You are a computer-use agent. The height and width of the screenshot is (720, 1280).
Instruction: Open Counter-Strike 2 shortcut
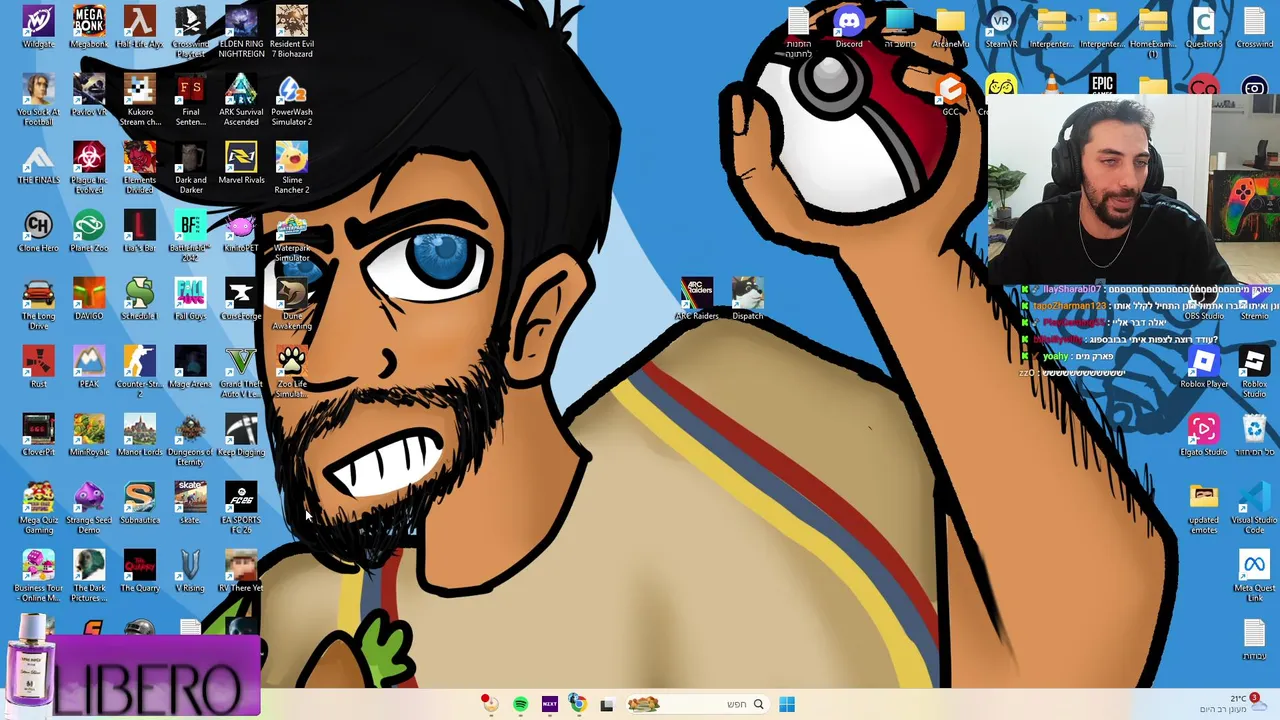[139, 371]
